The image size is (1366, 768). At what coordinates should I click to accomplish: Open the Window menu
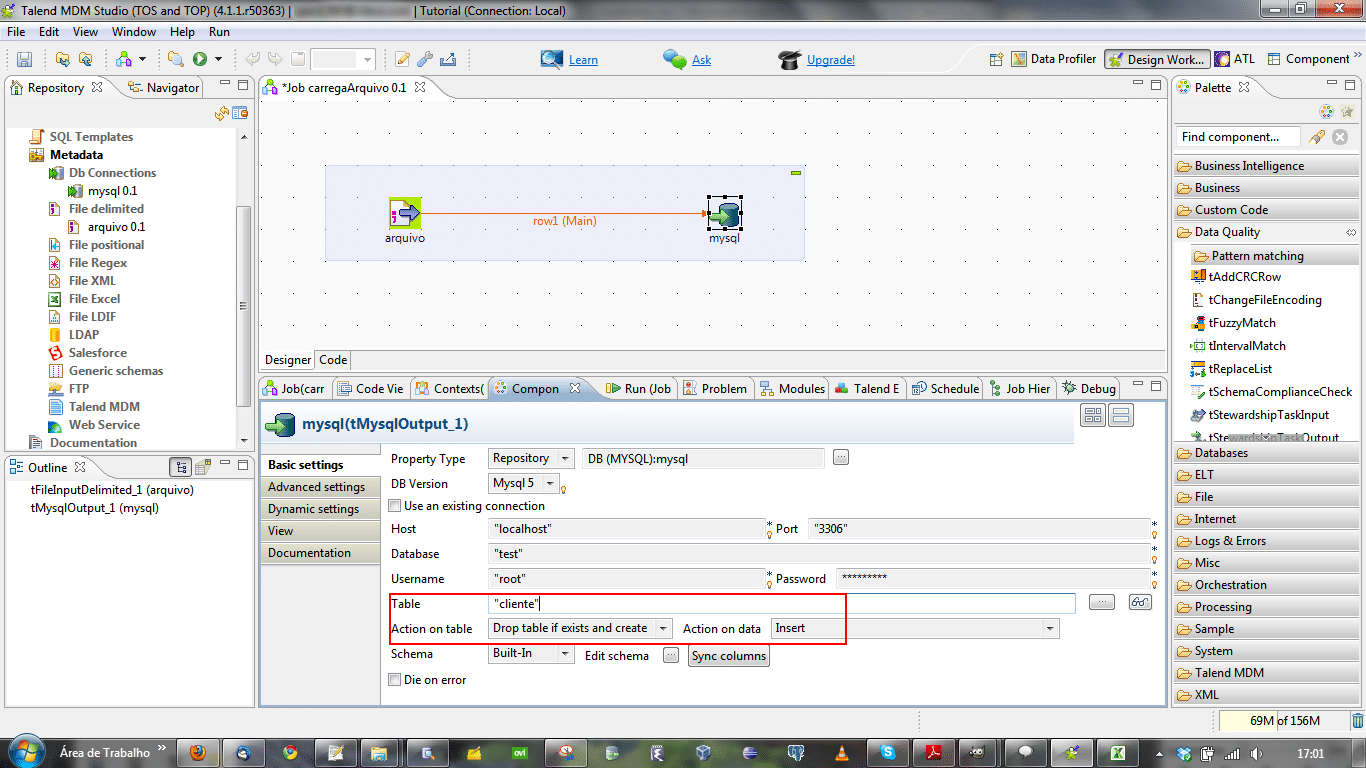[x=133, y=32]
